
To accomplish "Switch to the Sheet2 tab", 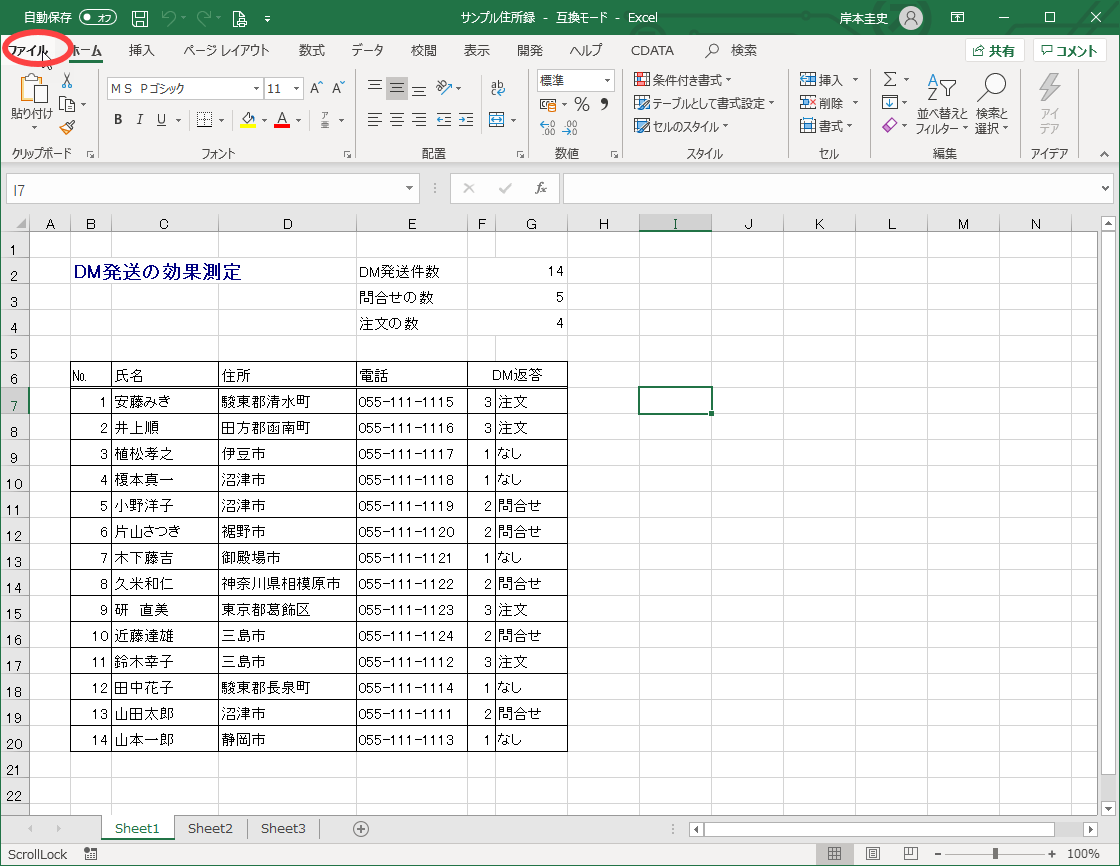I will pyautogui.click(x=210, y=828).
